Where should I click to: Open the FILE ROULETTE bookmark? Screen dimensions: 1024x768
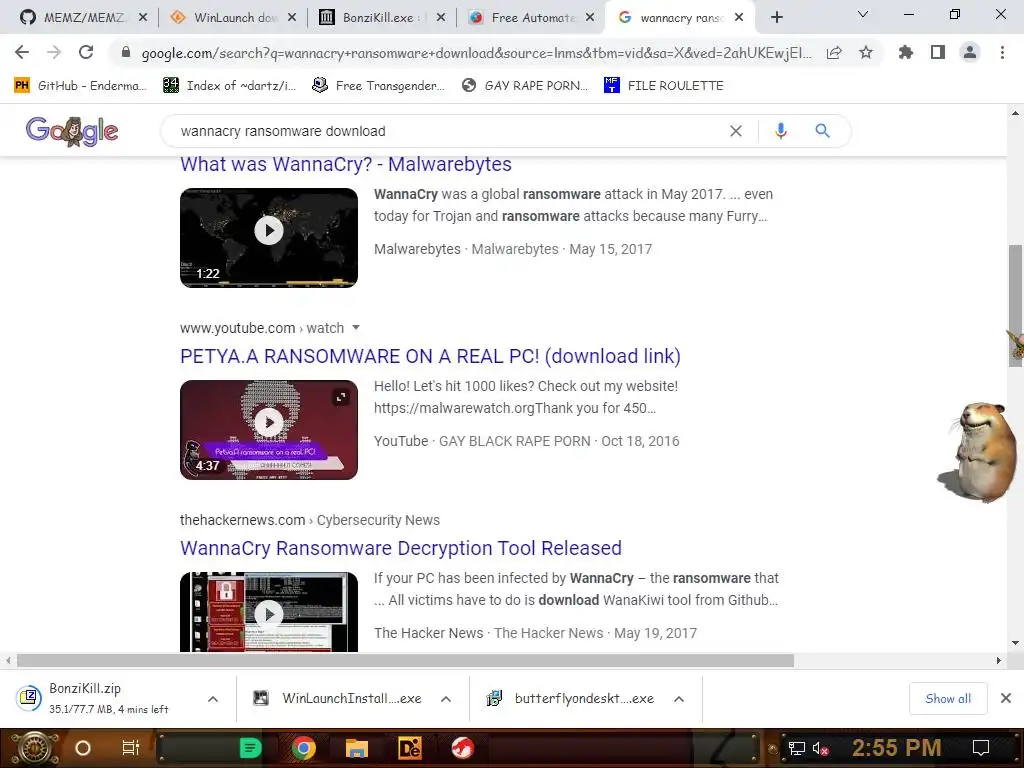[x=664, y=86]
